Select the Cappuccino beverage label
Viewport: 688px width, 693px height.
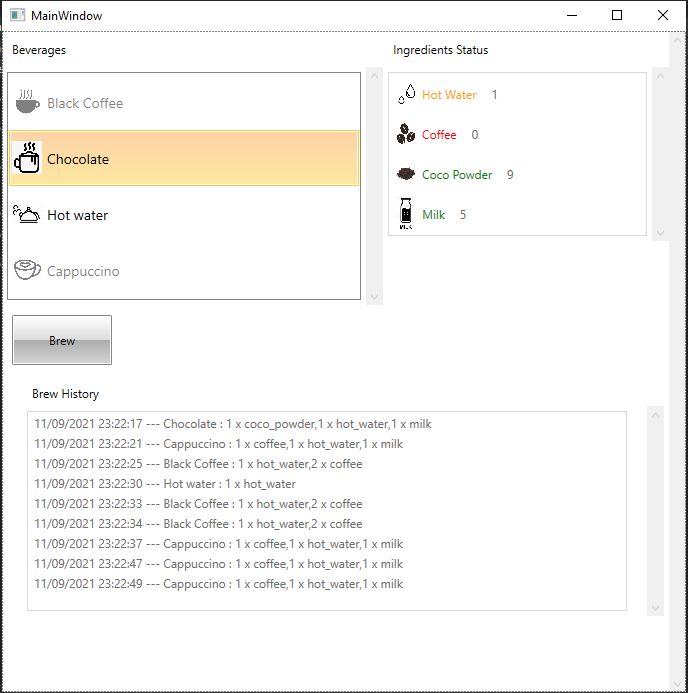[x=84, y=271]
